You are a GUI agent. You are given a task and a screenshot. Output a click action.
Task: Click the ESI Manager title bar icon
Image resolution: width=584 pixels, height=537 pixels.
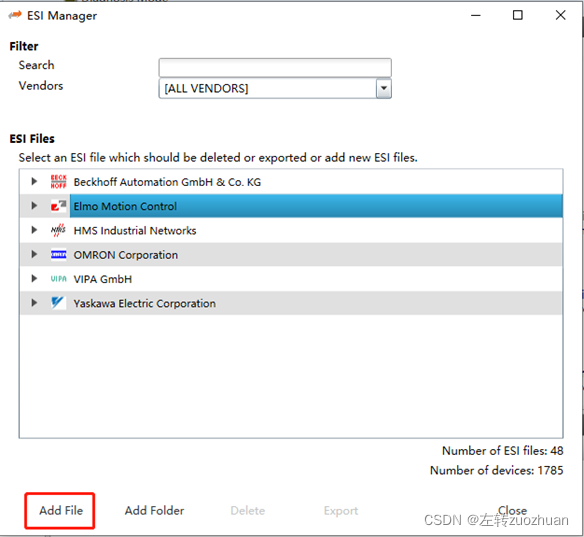15,15
